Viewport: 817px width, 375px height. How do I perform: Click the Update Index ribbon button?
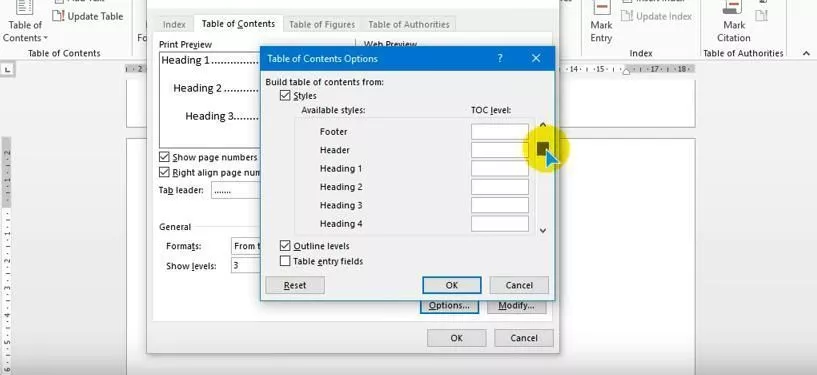(658, 16)
